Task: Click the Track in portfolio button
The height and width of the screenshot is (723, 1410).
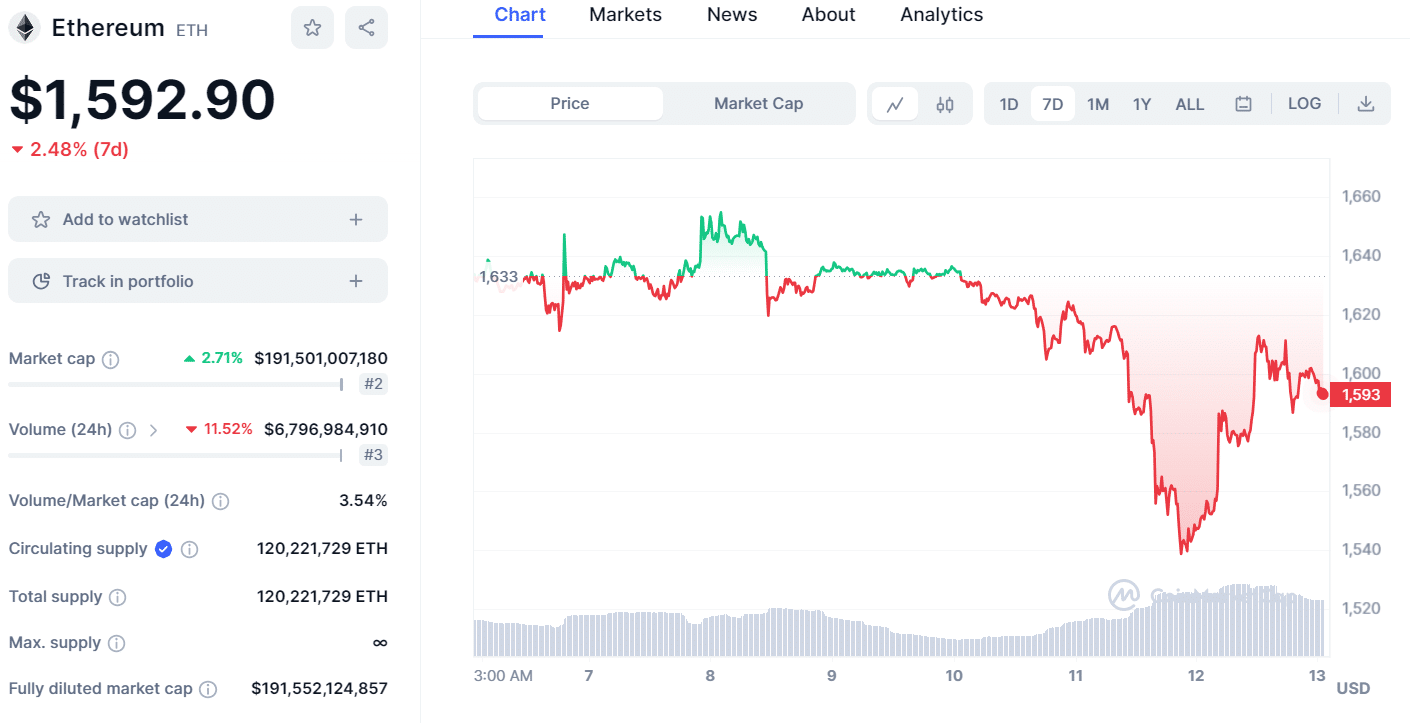Action: coord(198,281)
